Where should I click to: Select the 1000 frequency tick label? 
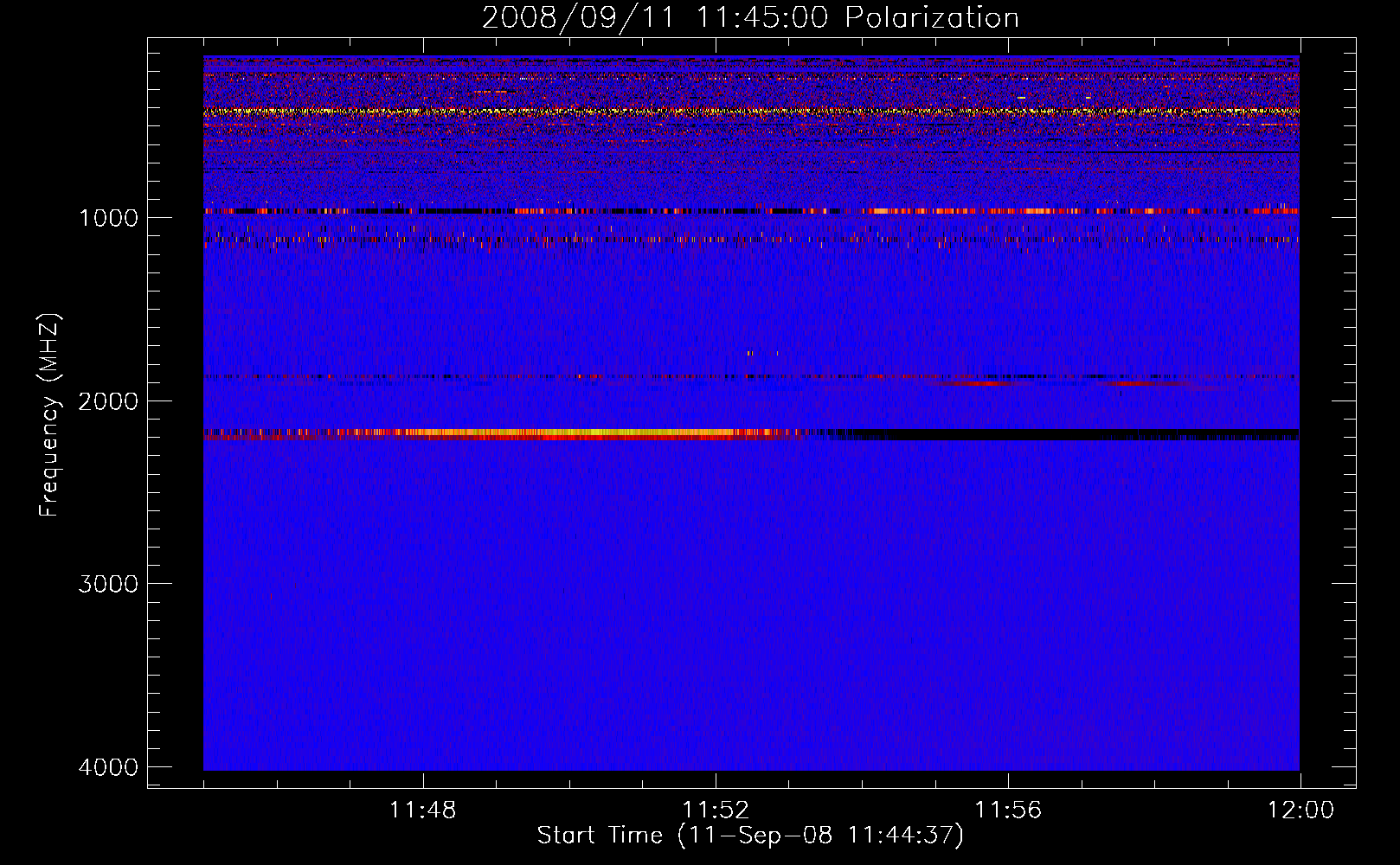pyautogui.click(x=108, y=217)
